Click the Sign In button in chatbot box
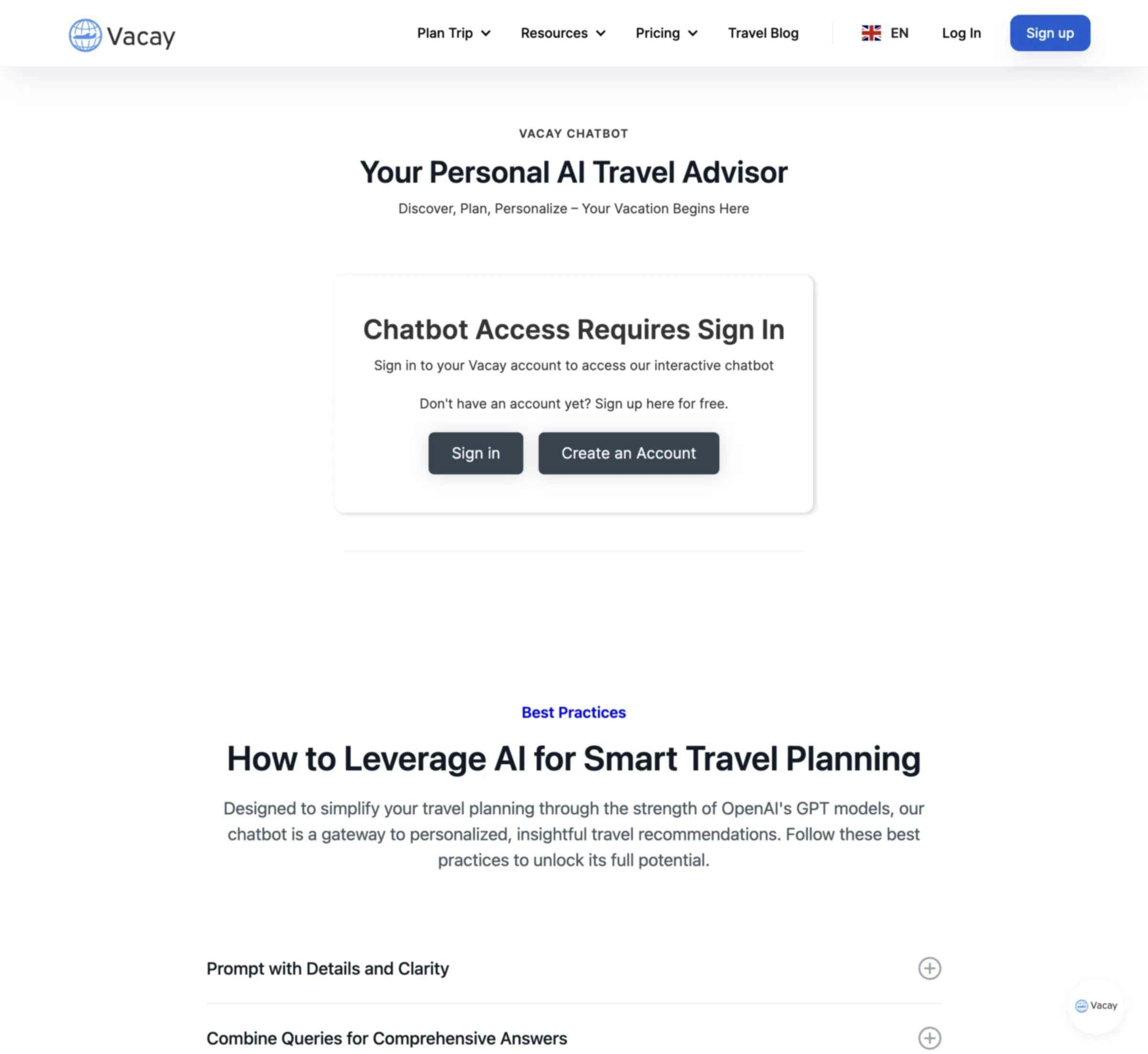This screenshot has width=1148, height=1054. click(476, 453)
